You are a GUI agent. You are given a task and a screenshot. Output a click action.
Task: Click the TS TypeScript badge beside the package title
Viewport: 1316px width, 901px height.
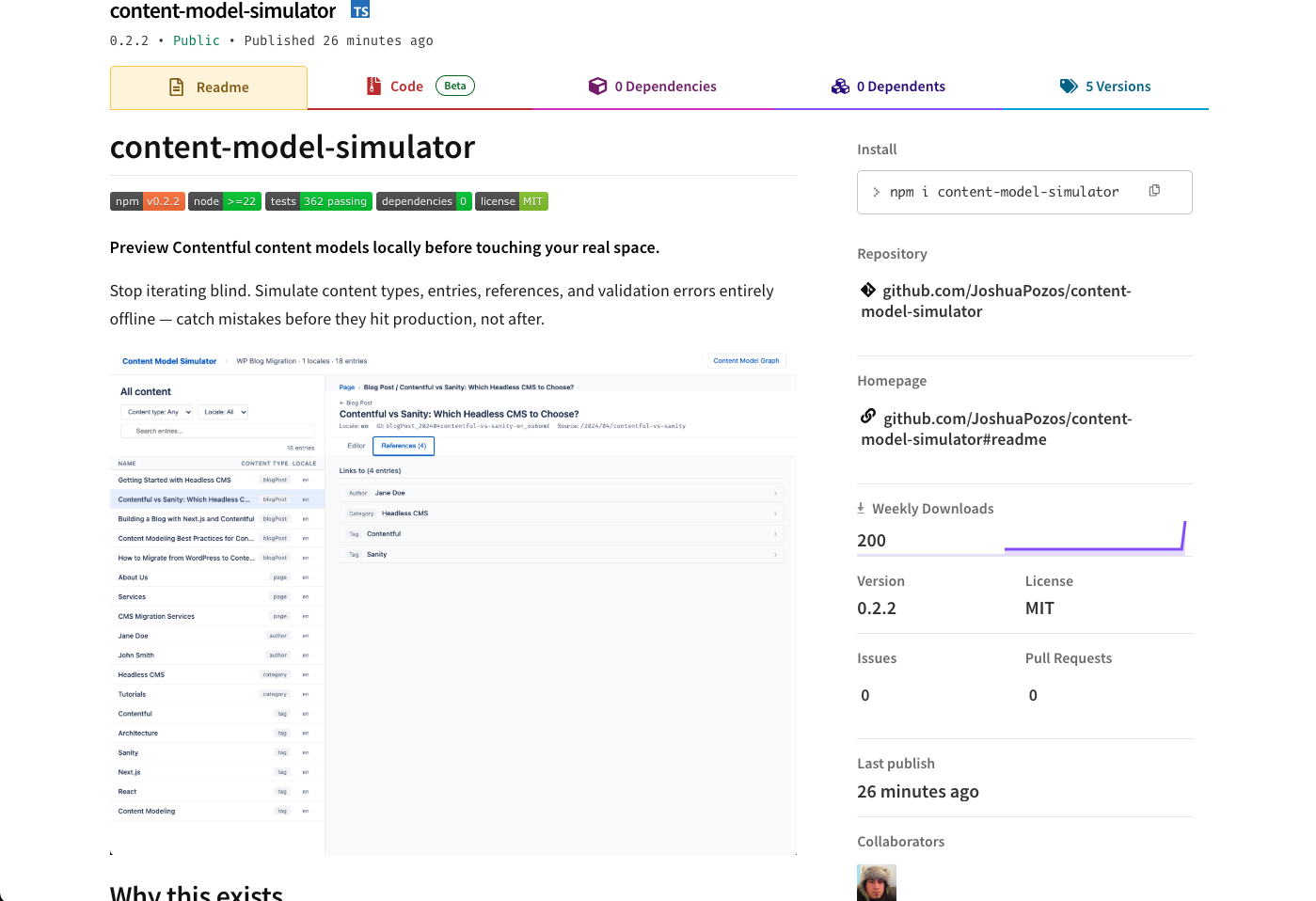(359, 9)
